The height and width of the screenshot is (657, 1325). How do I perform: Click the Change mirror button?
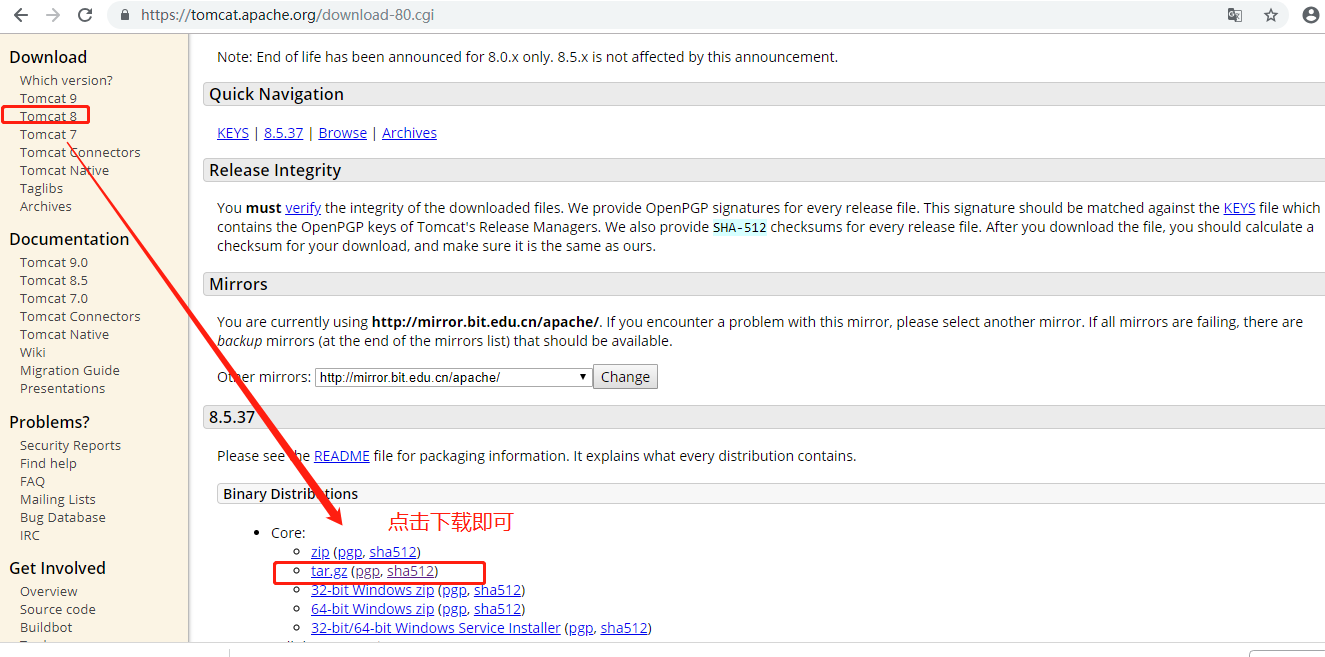coord(626,377)
